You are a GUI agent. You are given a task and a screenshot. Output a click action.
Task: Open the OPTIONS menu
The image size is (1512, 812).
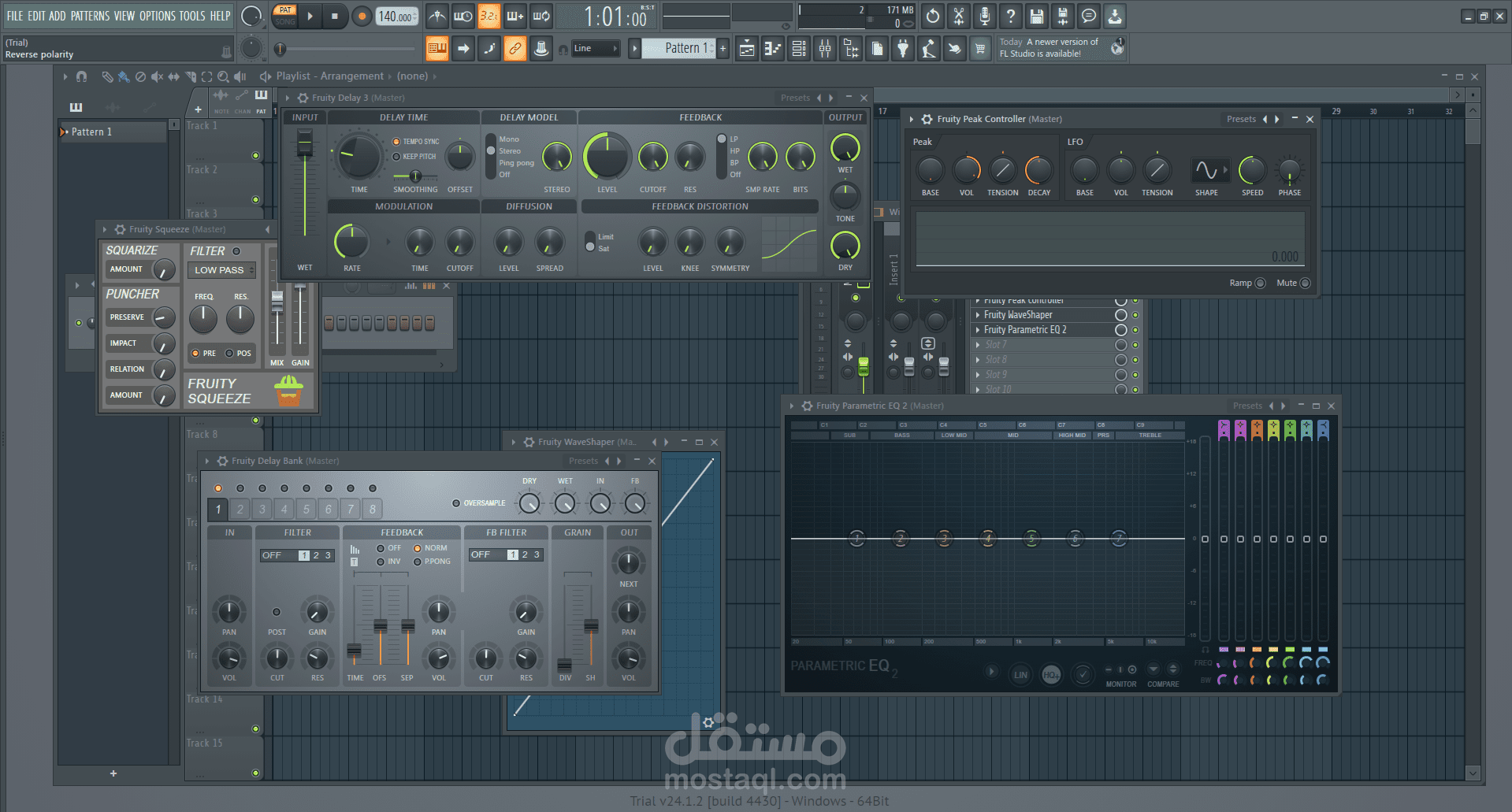[158, 16]
